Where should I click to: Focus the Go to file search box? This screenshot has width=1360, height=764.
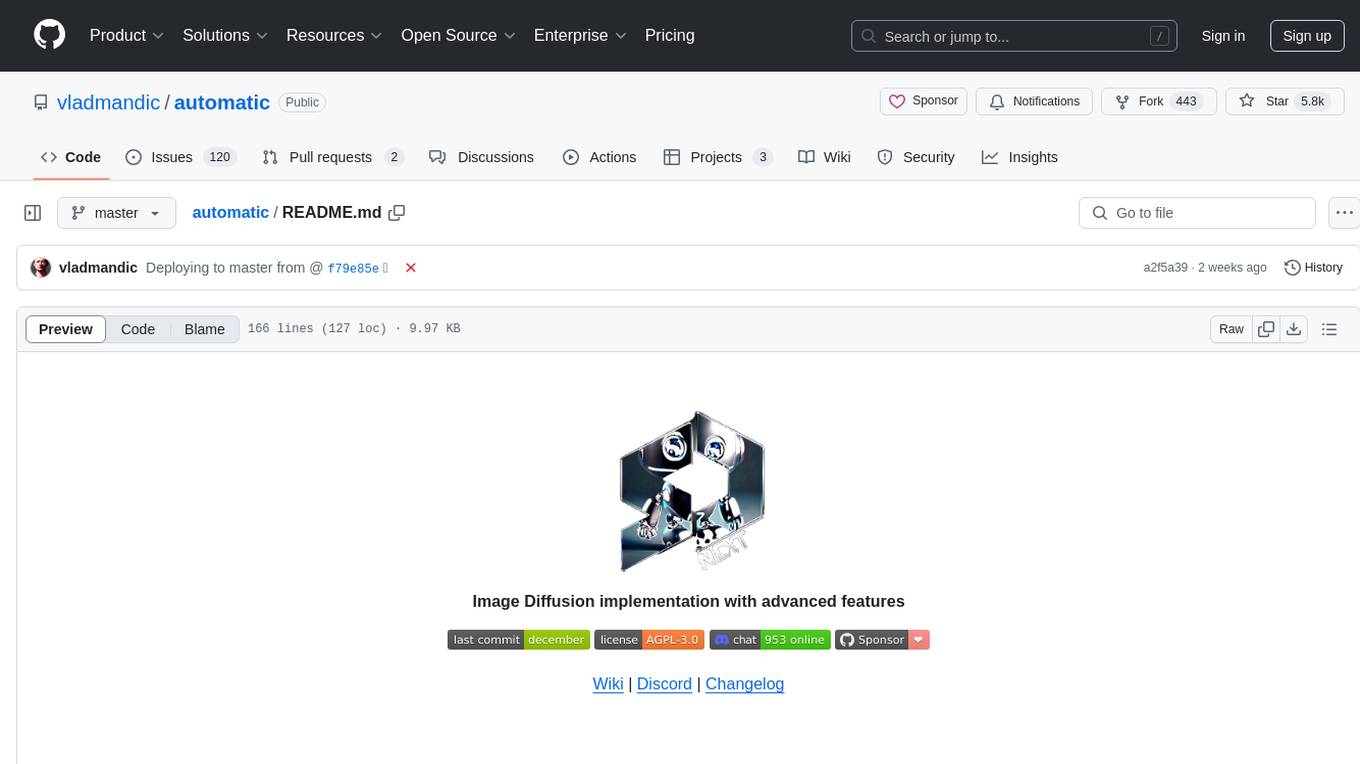tap(1197, 213)
